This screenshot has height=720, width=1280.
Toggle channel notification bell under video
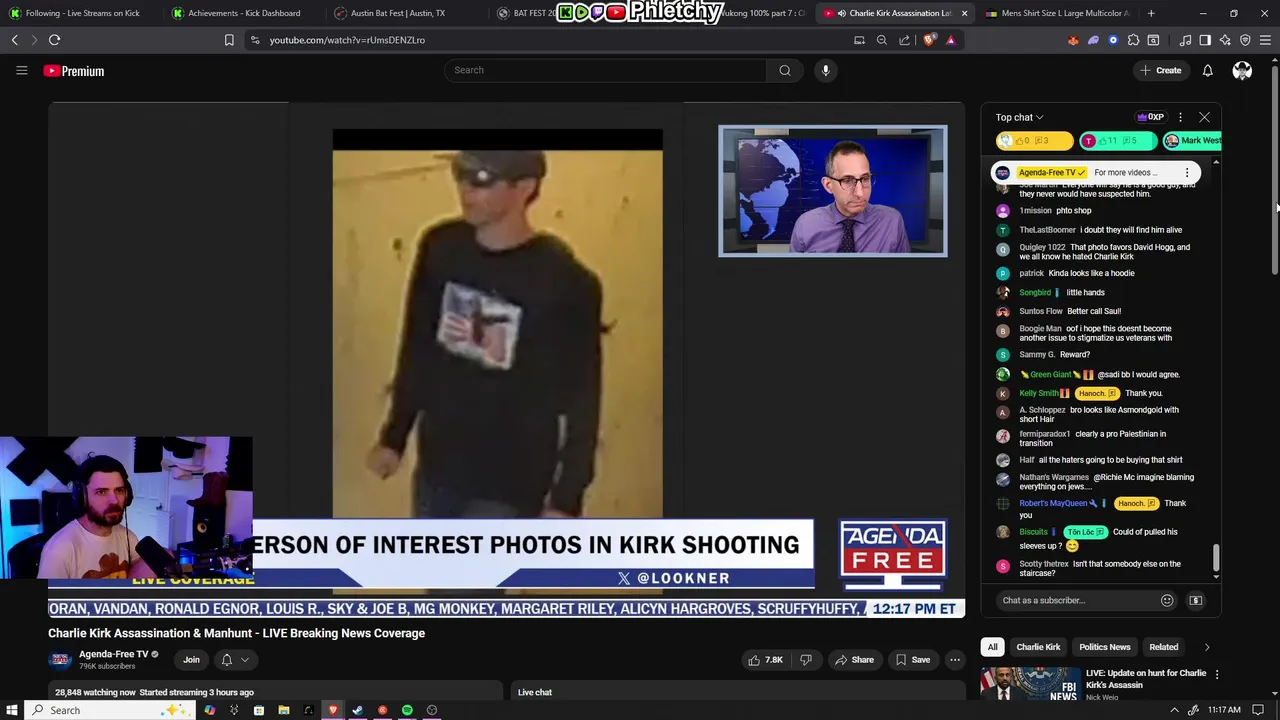coord(235,660)
